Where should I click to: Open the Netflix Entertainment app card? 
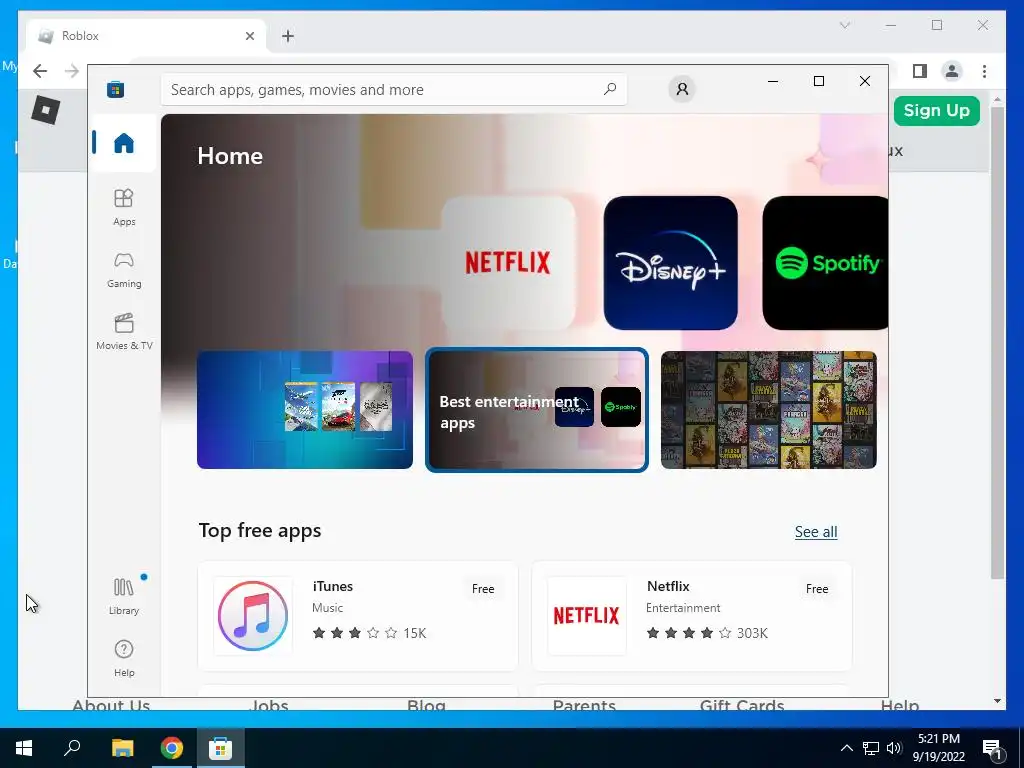(x=692, y=616)
